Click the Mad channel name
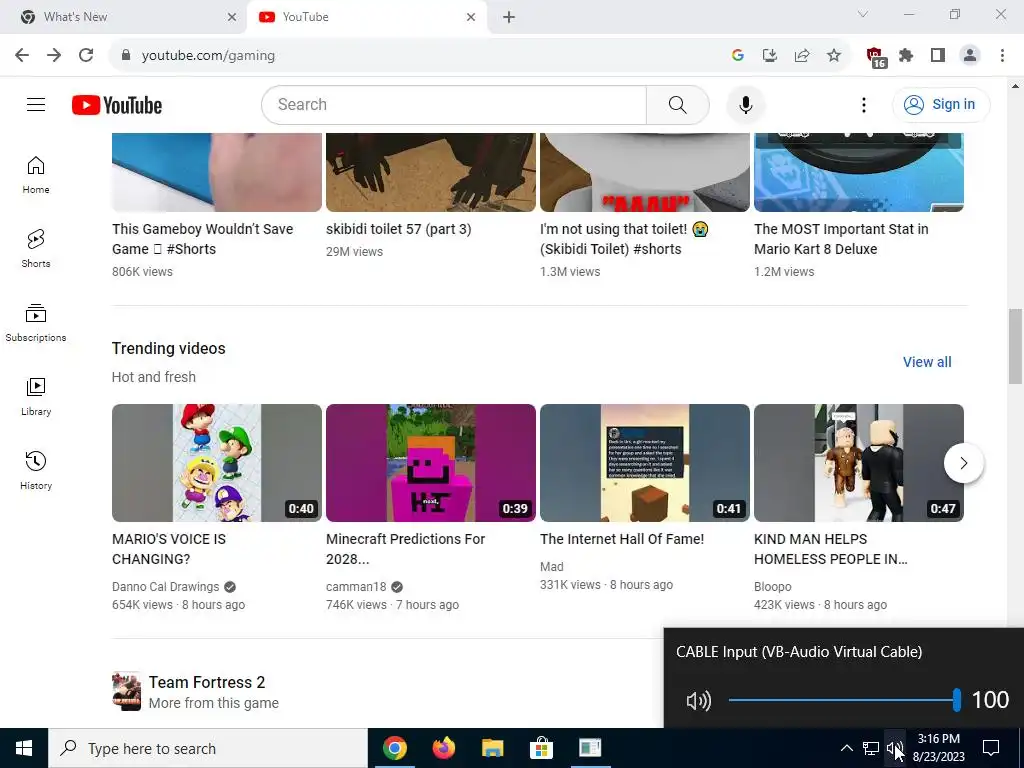Screen dimensions: 1024x768 pos(552,567)
